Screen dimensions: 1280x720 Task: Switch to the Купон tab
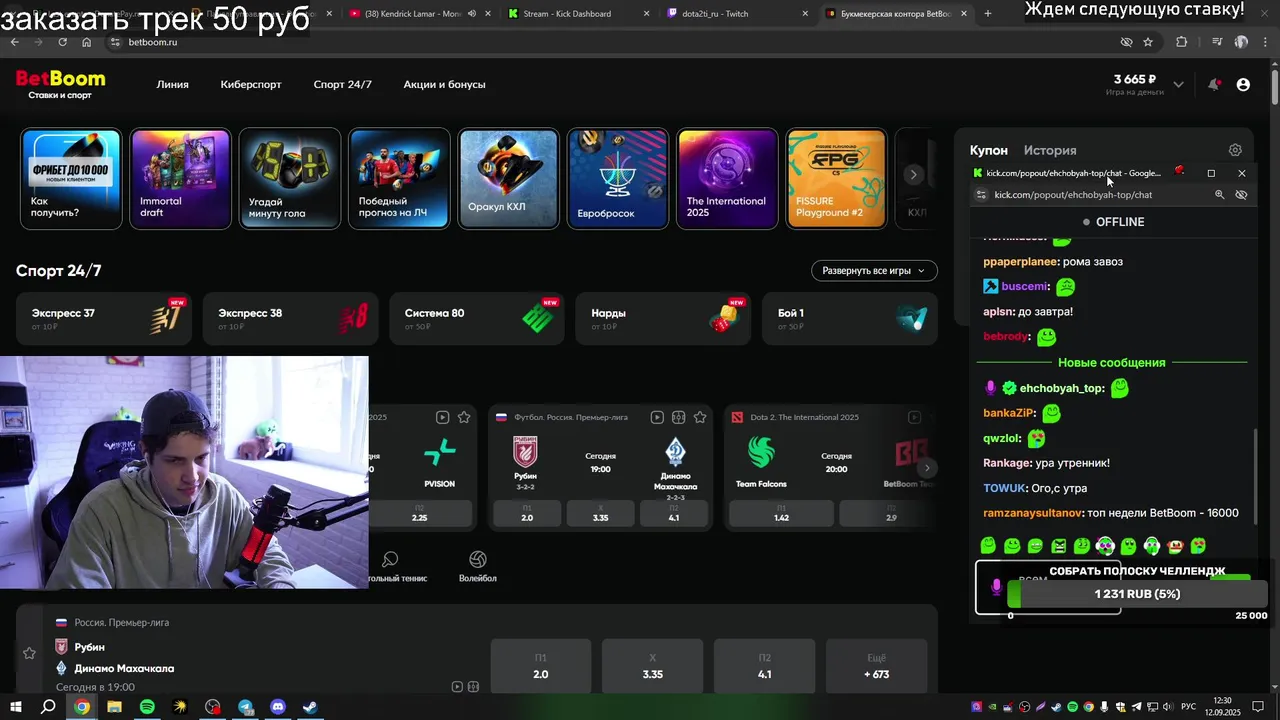point(989,150)
